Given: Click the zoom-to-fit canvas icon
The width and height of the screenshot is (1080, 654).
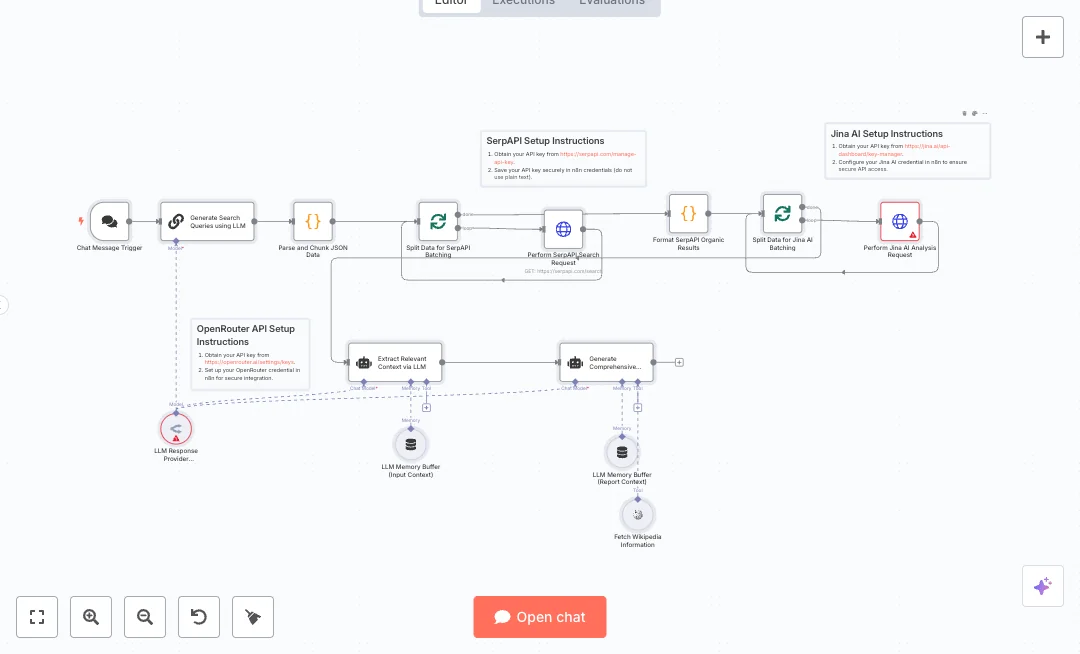Looking at the screenshot, I should [37, 617].
